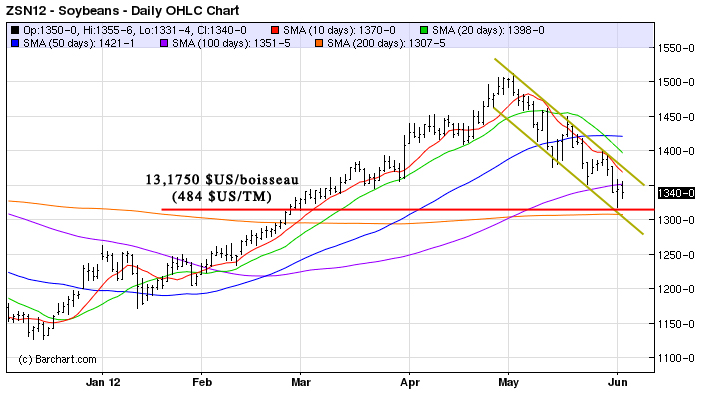This screenshot has height=401, width=703.
Task: Click the blue SMA (50 days) legend swatch
Action: (12, 45)
